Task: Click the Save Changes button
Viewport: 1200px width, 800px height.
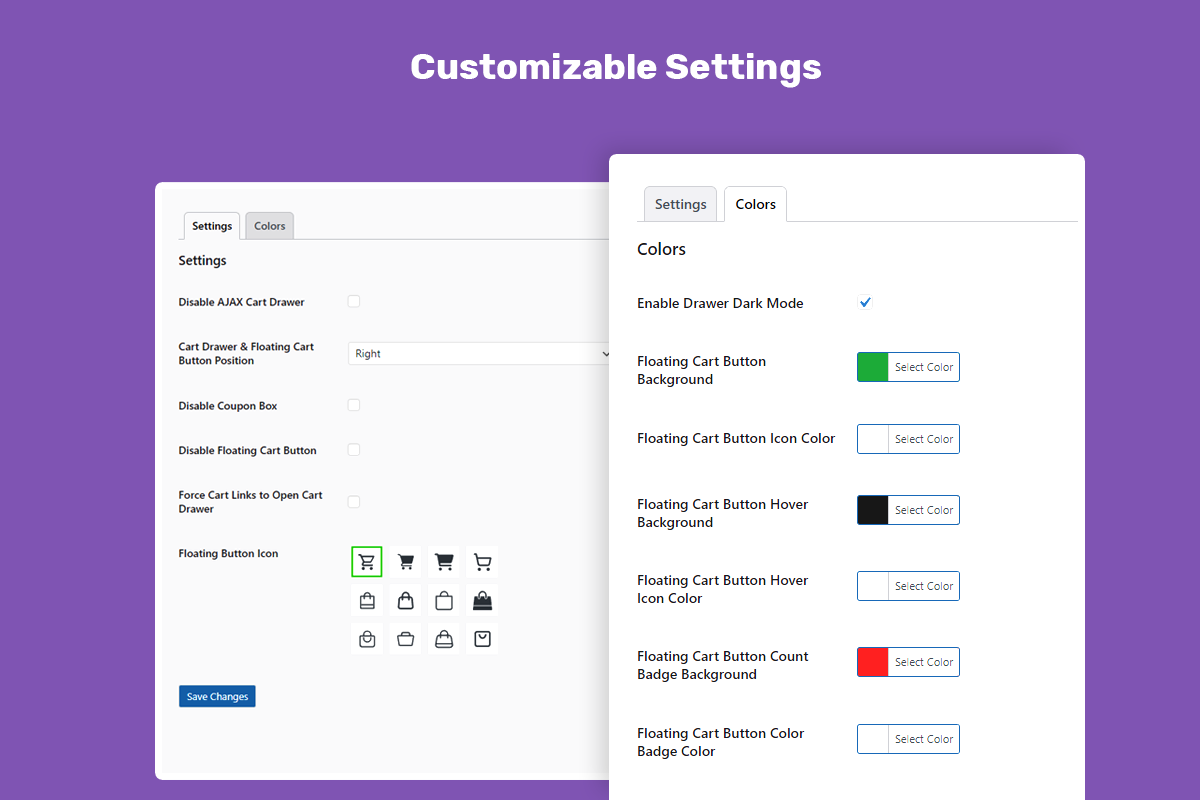Action: [x=217, y=696]
